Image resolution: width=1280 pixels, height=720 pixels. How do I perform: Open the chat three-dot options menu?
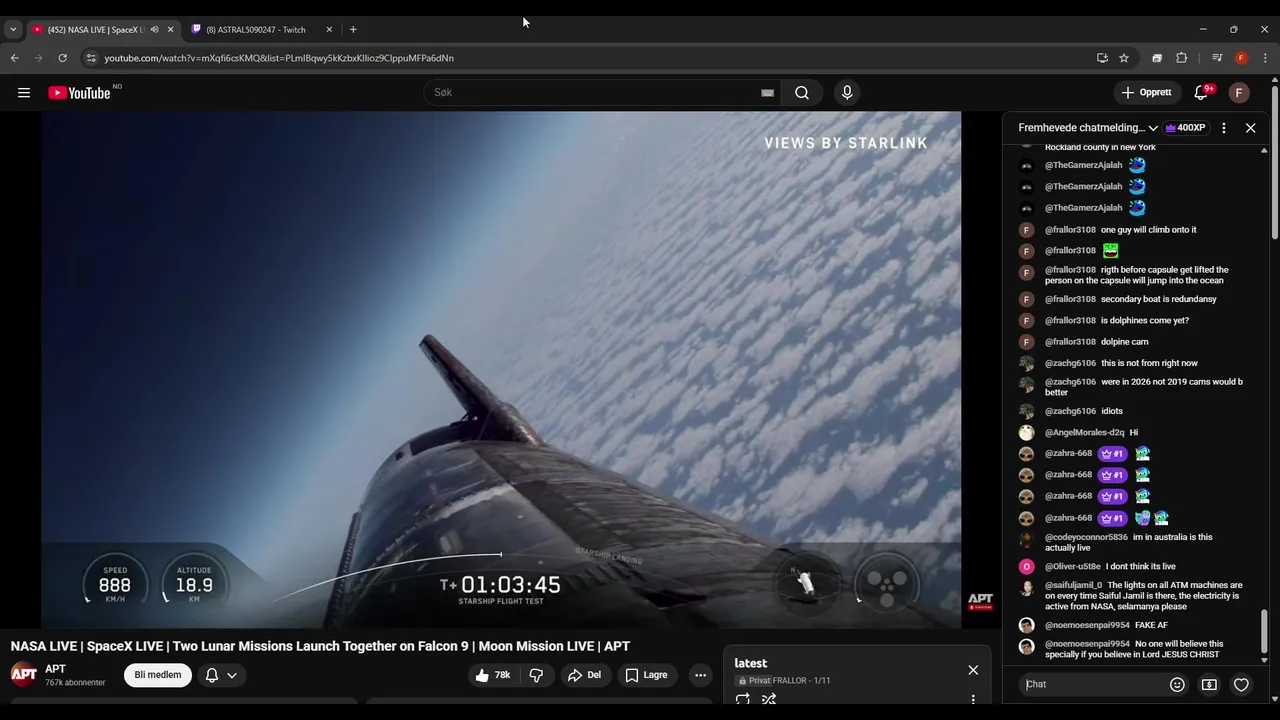pos(1224,128)
